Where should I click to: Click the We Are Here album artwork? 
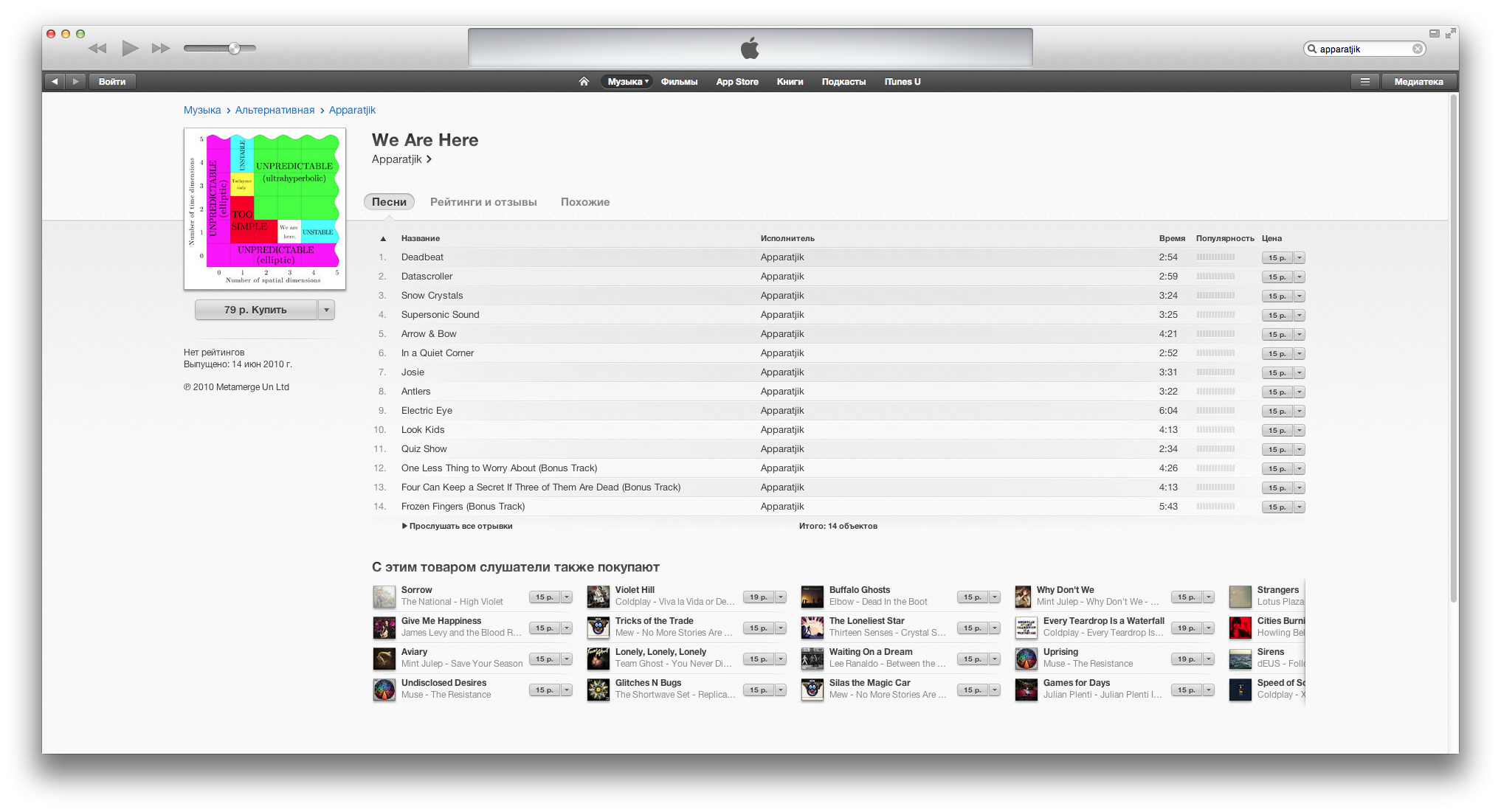[265, 209]
